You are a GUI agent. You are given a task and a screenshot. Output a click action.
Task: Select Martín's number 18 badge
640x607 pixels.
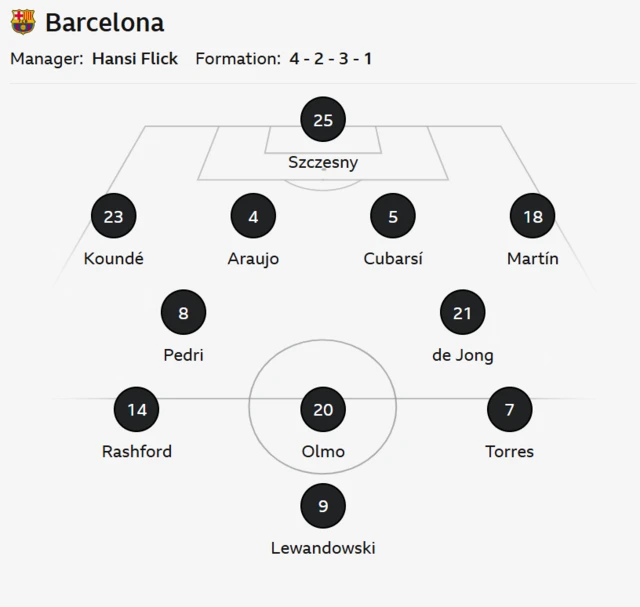point(532,217)
